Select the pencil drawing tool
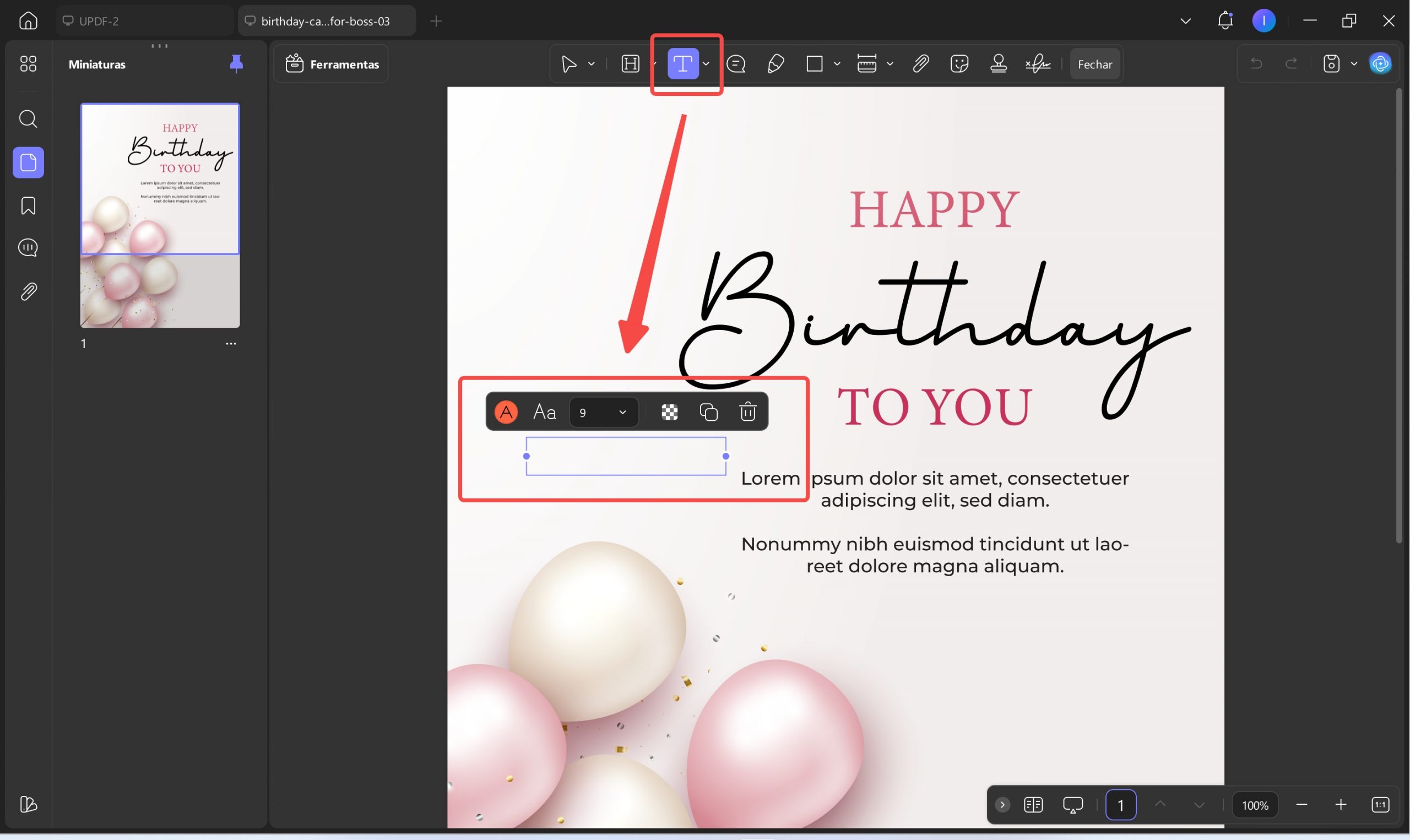The image size is (1410, 840). (775, 64)
